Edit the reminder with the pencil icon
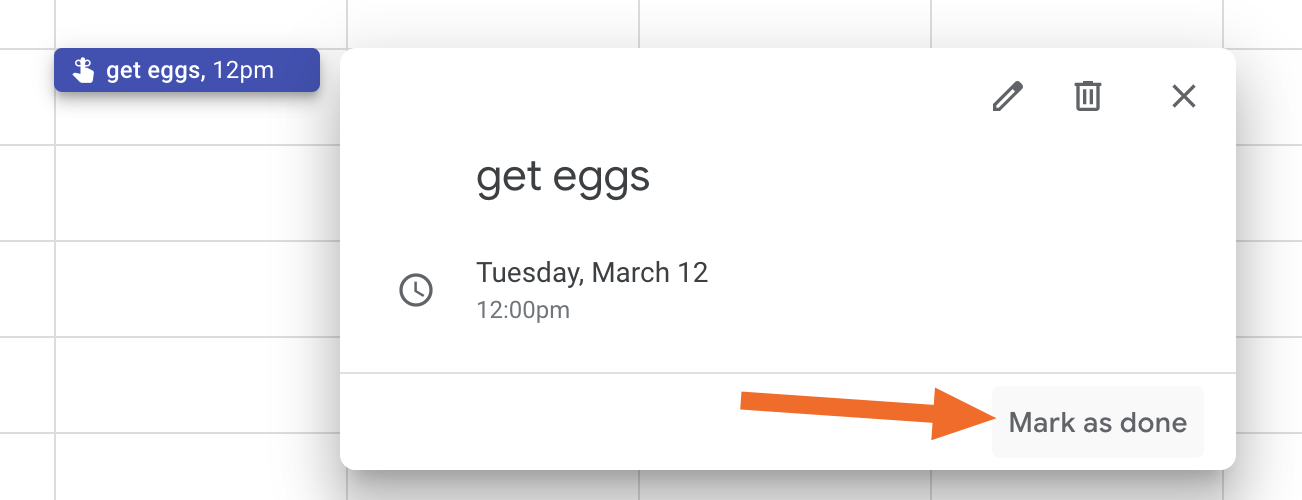This screenshot has width=1302, height=500. (1008, 97)
